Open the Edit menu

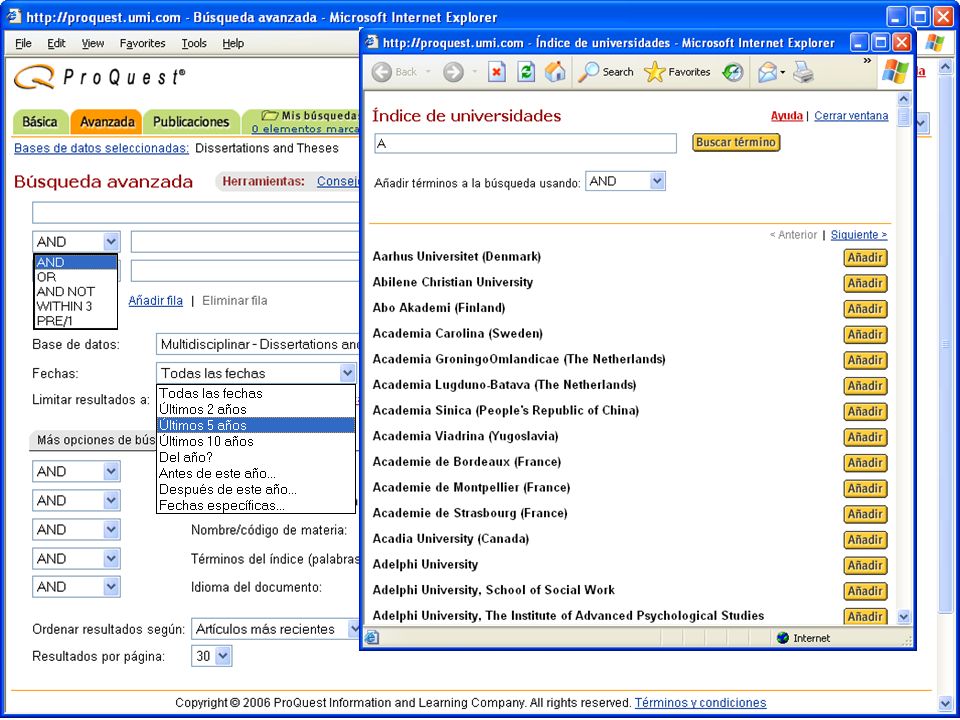pos(56,43)
